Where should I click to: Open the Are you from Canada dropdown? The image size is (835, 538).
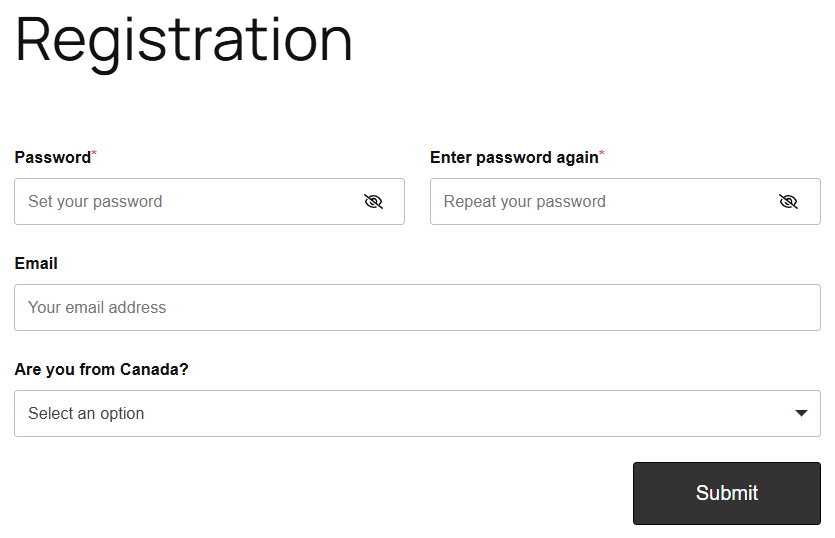(x=417, y=414)
